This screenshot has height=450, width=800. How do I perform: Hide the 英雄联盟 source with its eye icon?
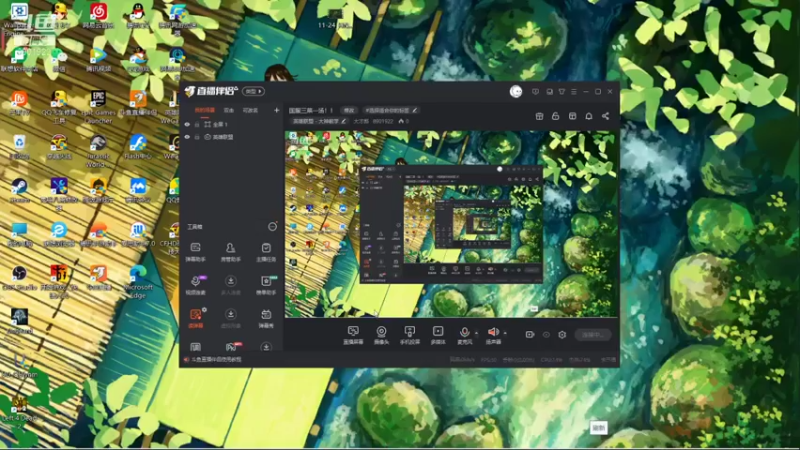pos(187,137)
